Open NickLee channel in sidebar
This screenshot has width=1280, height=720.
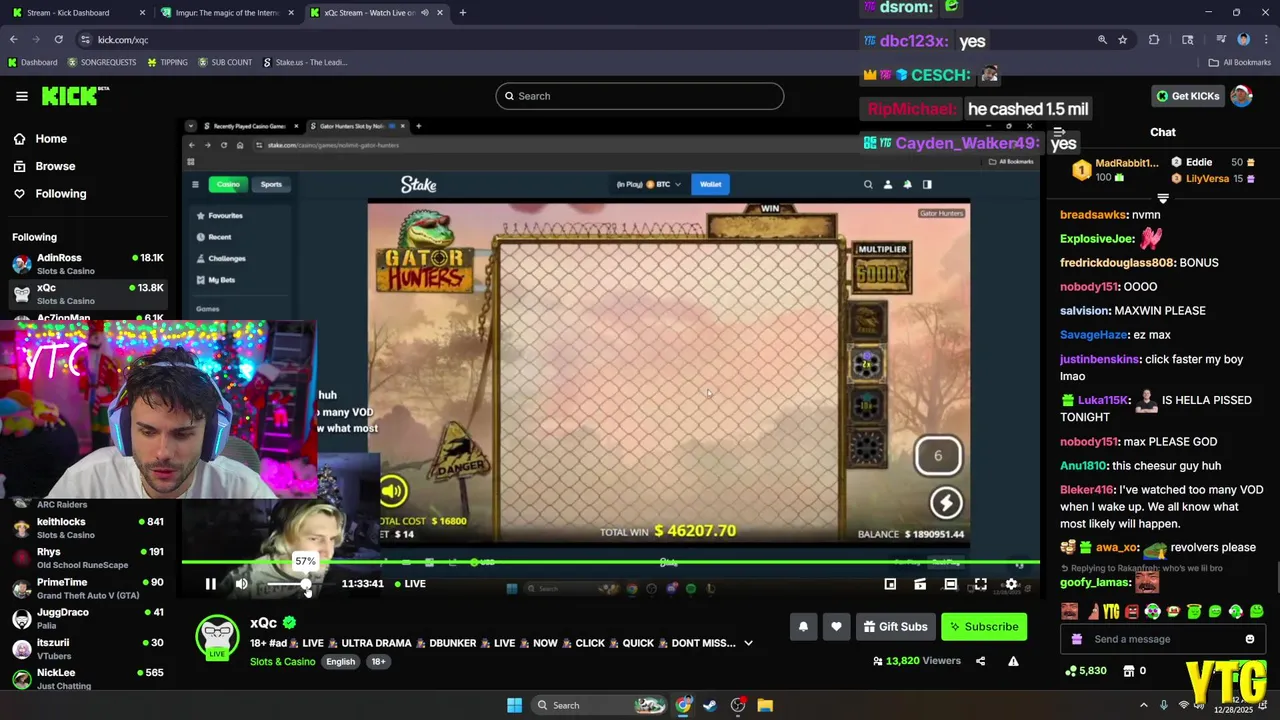[x=88, y=678]
